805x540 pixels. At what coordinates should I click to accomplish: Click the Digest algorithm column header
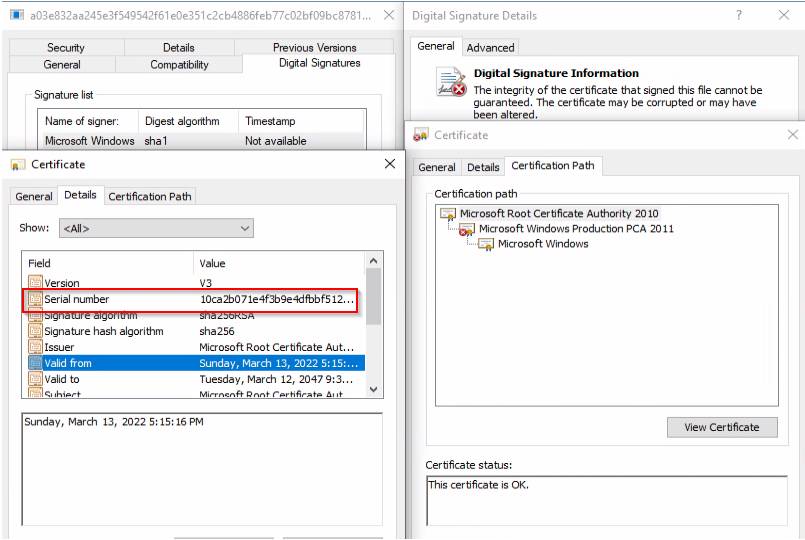pos(188,121)
